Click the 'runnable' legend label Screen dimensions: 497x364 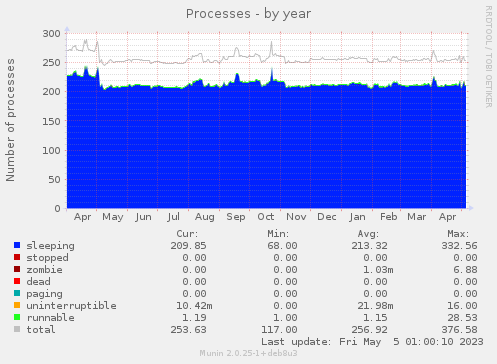click(x=50, y=318)
